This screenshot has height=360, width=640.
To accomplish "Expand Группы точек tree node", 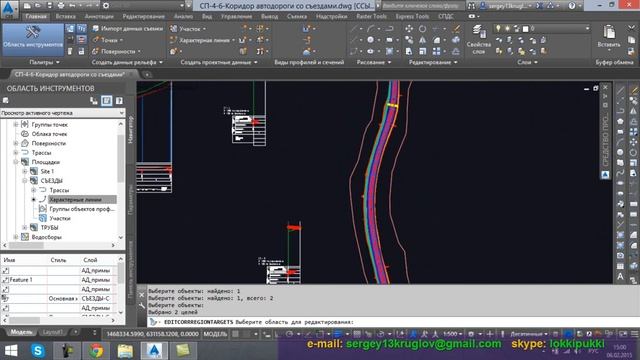I will pyautogui.click(x=16, y=124).
